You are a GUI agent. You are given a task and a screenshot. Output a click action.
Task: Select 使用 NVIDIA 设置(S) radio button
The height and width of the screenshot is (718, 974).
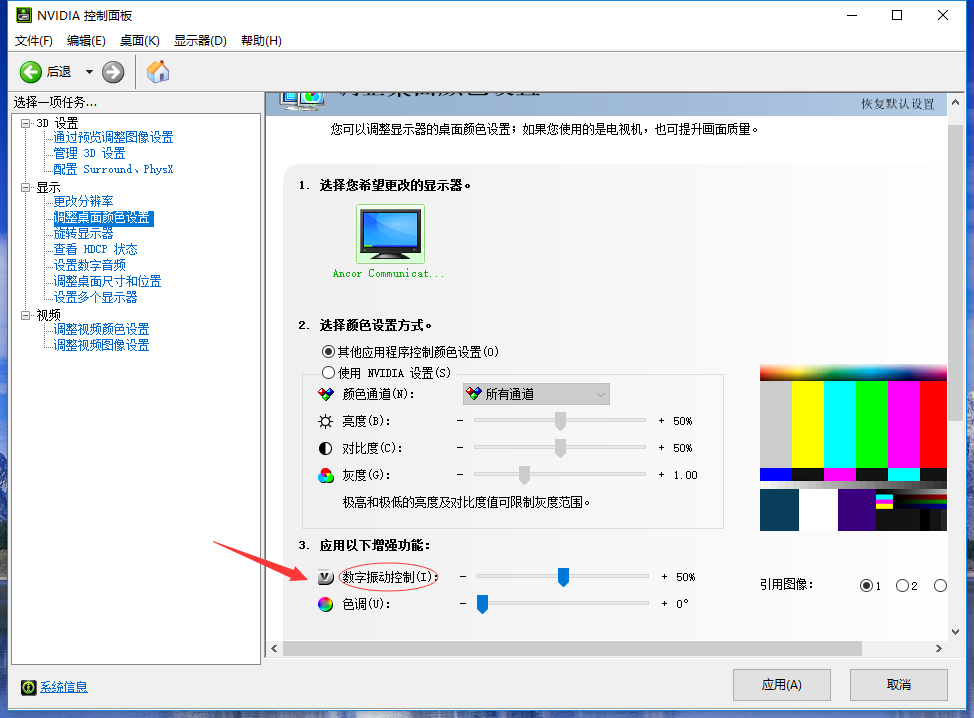pyautogui.click(x=329, y=373)
